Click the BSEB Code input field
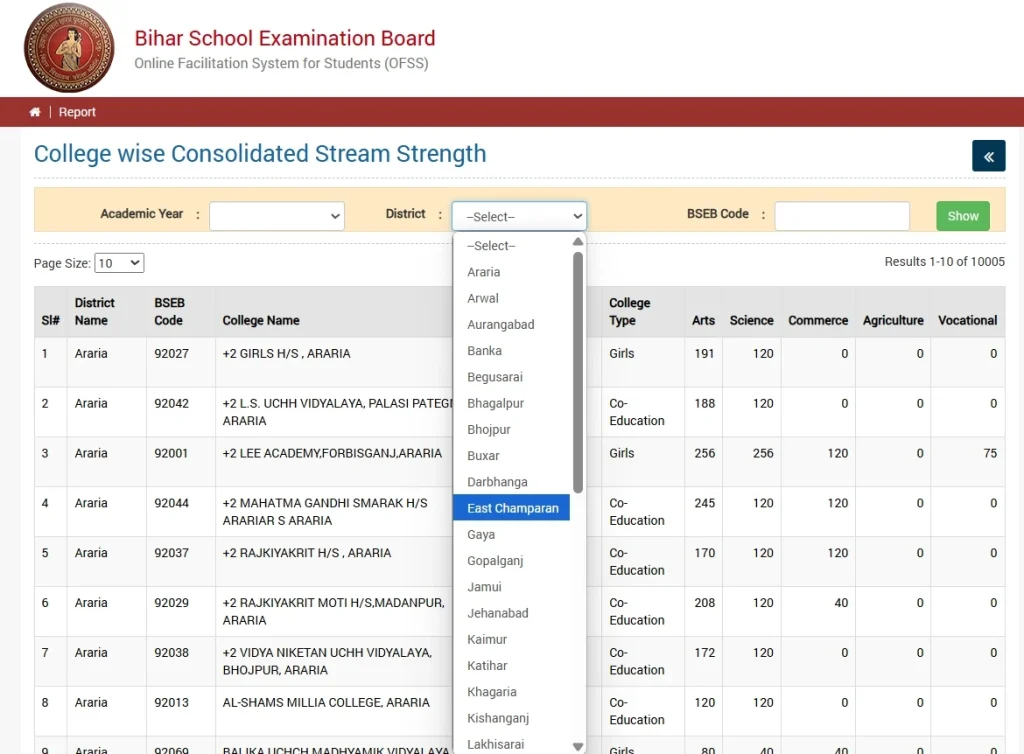The width and height of the screenshot is (1024, 754). tap(842, 215)
